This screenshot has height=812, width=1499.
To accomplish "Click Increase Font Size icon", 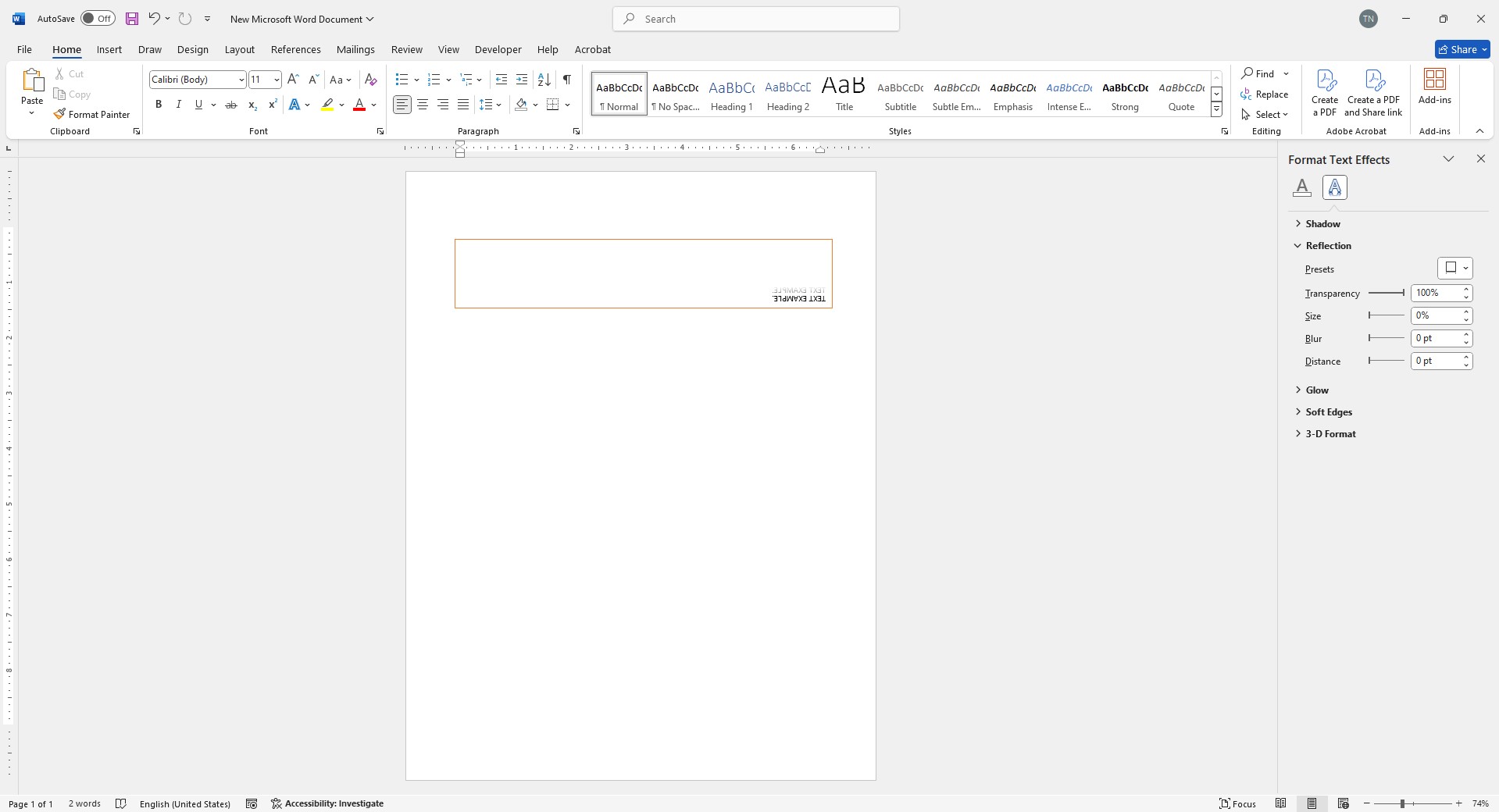I will tap(293, 80).
